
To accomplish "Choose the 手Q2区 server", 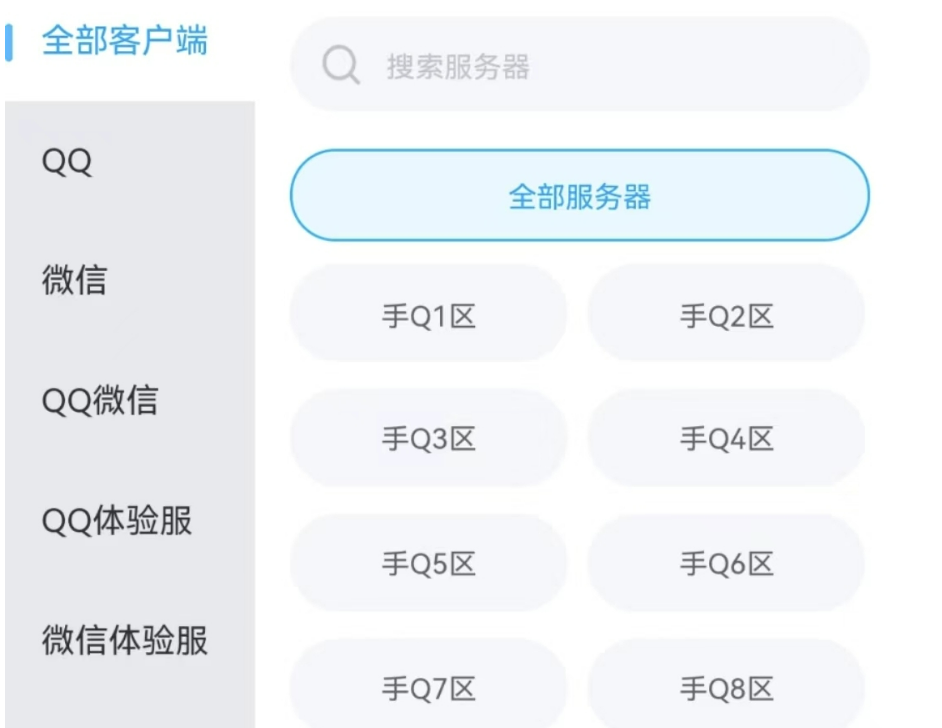I will point(726,317).
